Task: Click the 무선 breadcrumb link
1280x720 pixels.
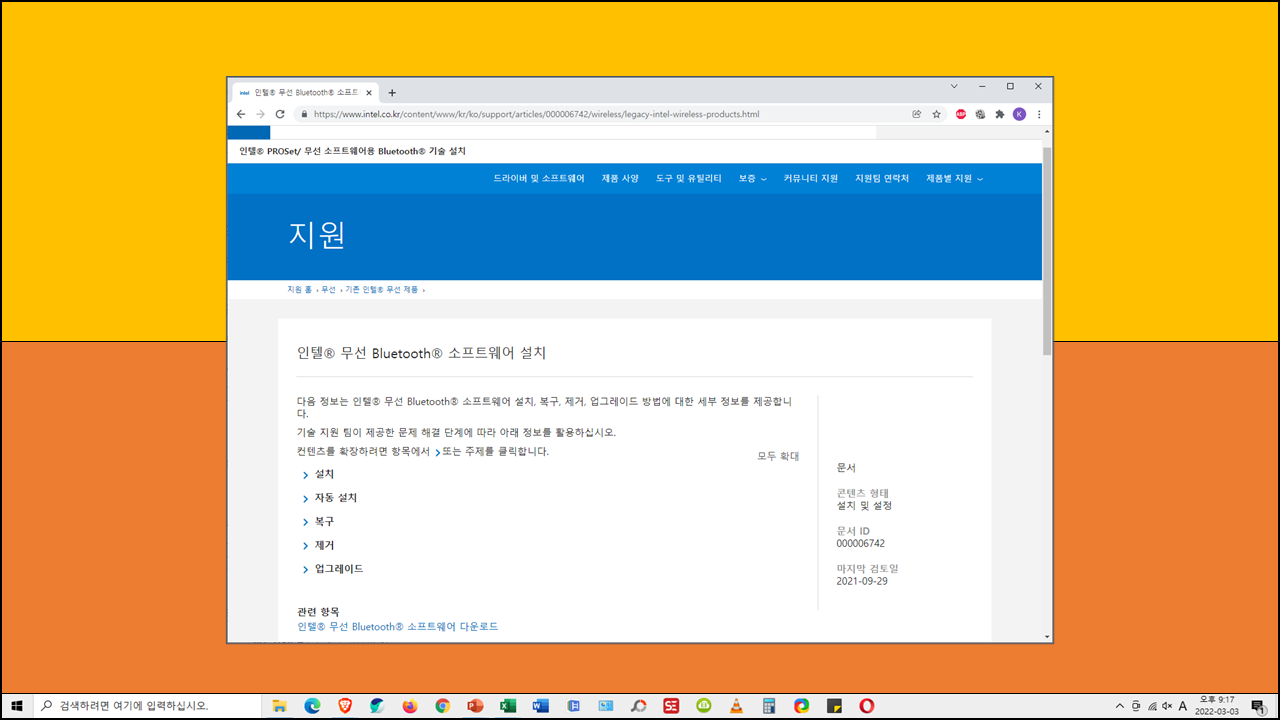Action: pos(328,289)
